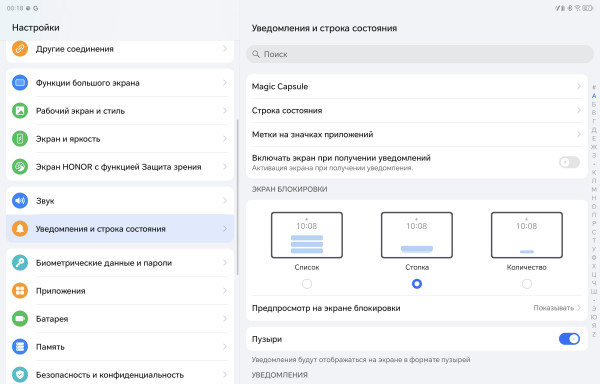Tap the orange bell Уведомления icon
Image resolution: width=600 pixels, height=384 pixels.
pos(20,228)
